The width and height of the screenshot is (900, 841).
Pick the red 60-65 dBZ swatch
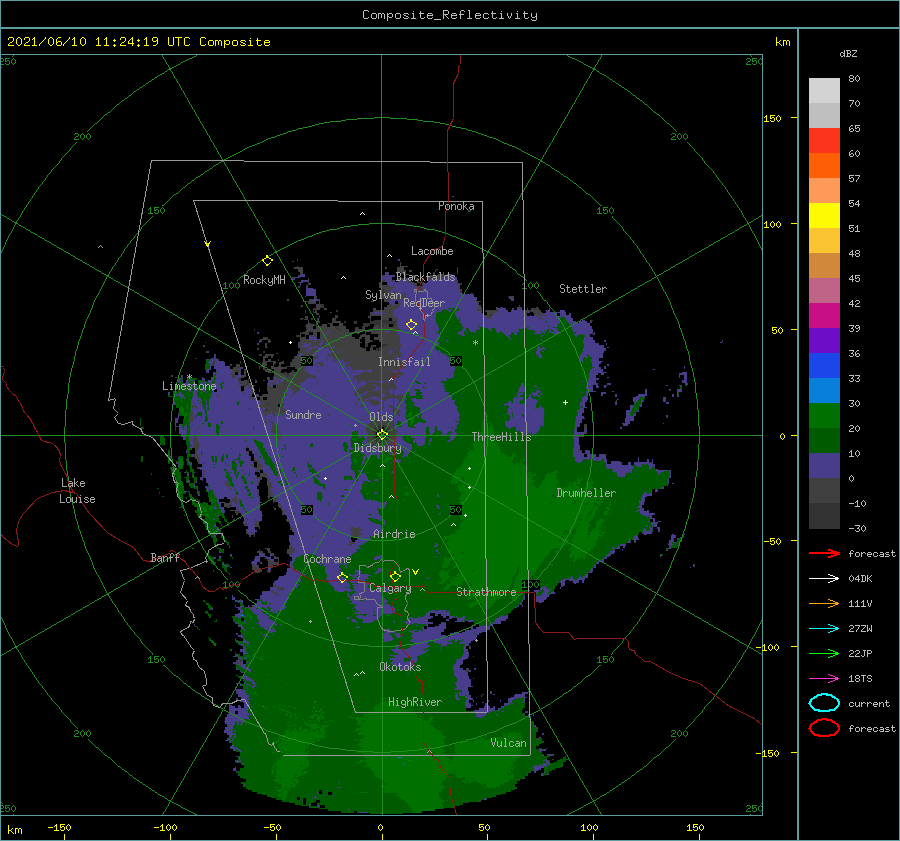point(824,141)
